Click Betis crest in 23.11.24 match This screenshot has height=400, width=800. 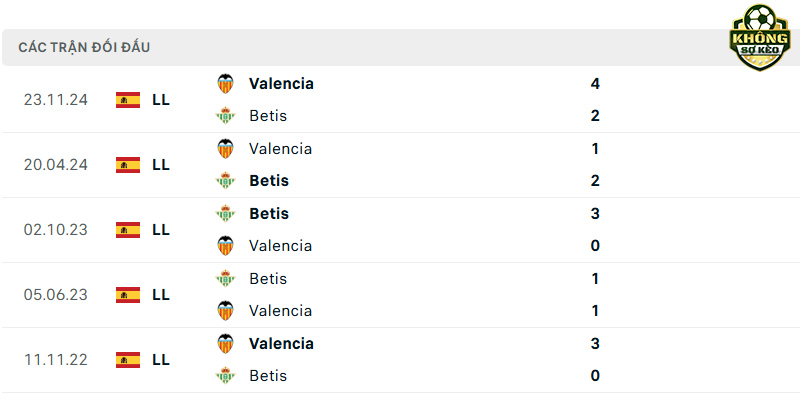click(x=225, y=116)
